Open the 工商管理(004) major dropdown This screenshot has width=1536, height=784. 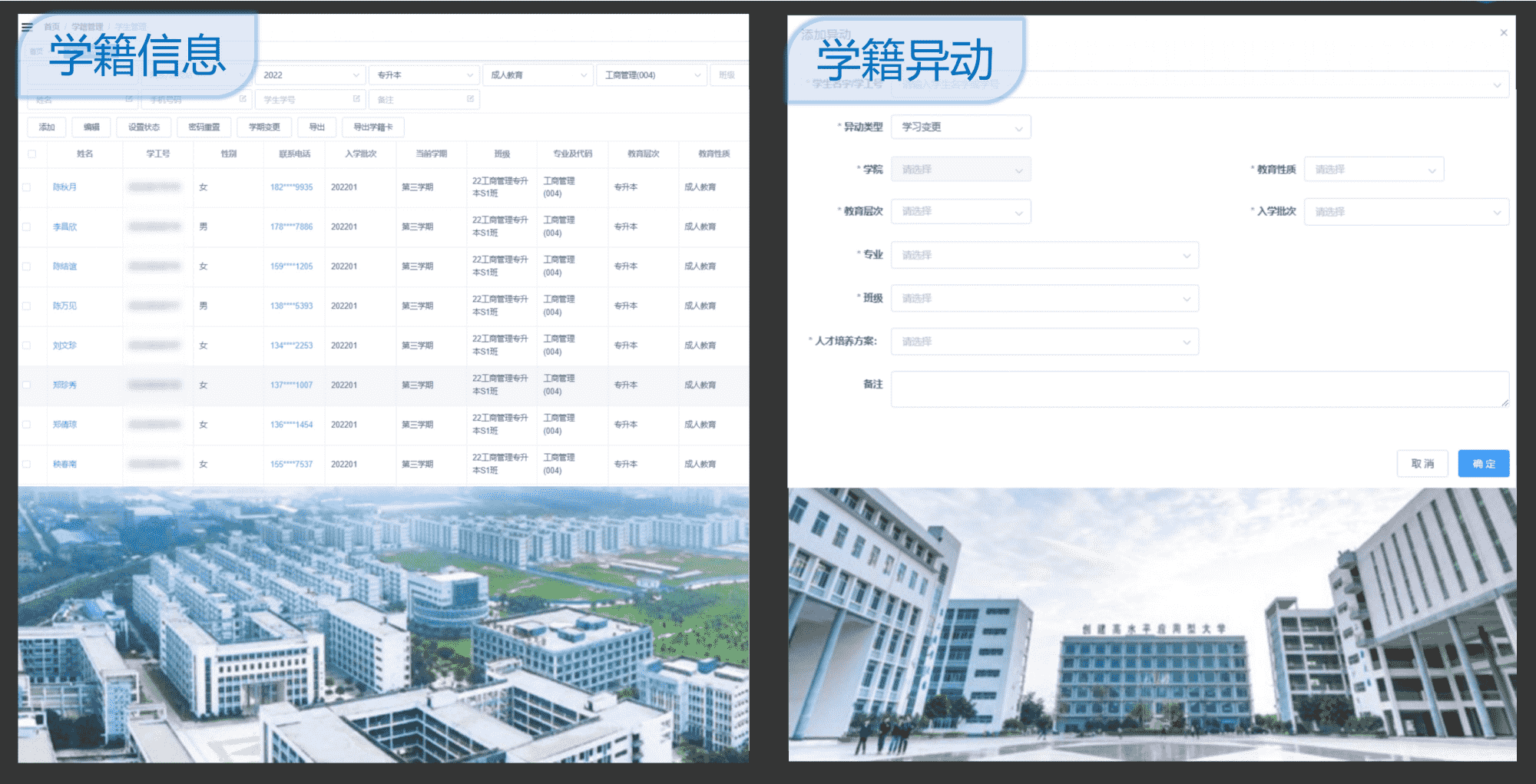[x=652, y=75]
